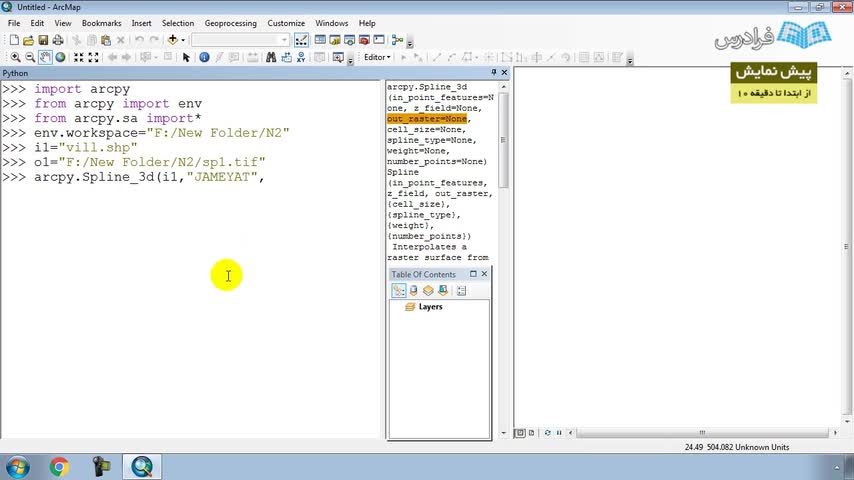Open the Search window icon
Viewport: 854px width, 480px height.
(350, 40)
